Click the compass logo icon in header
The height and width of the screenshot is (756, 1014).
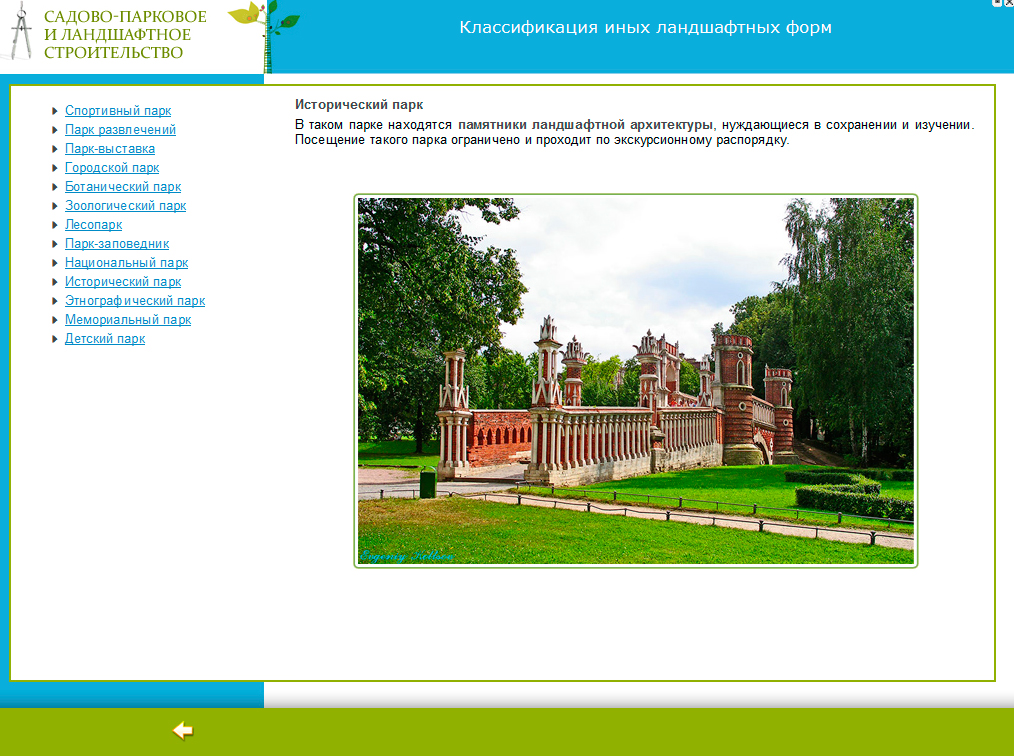pos(21,32)
